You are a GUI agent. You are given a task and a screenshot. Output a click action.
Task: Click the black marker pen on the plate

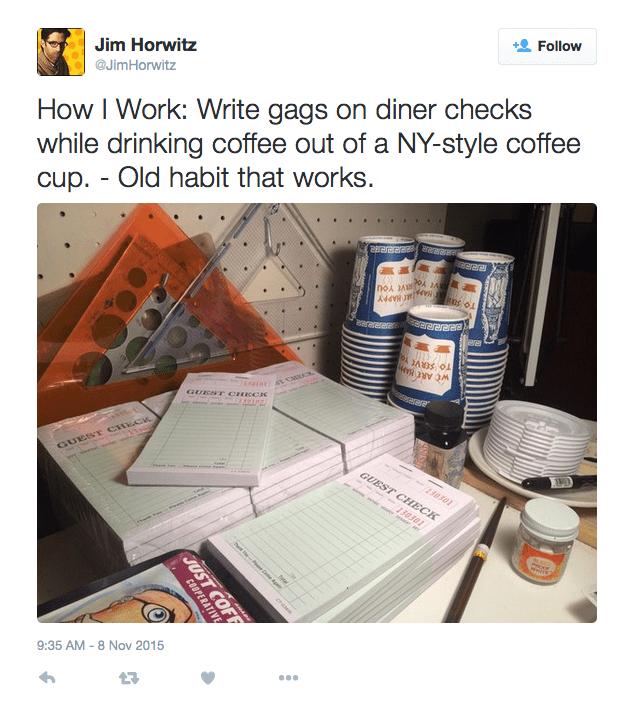[558, 482]
